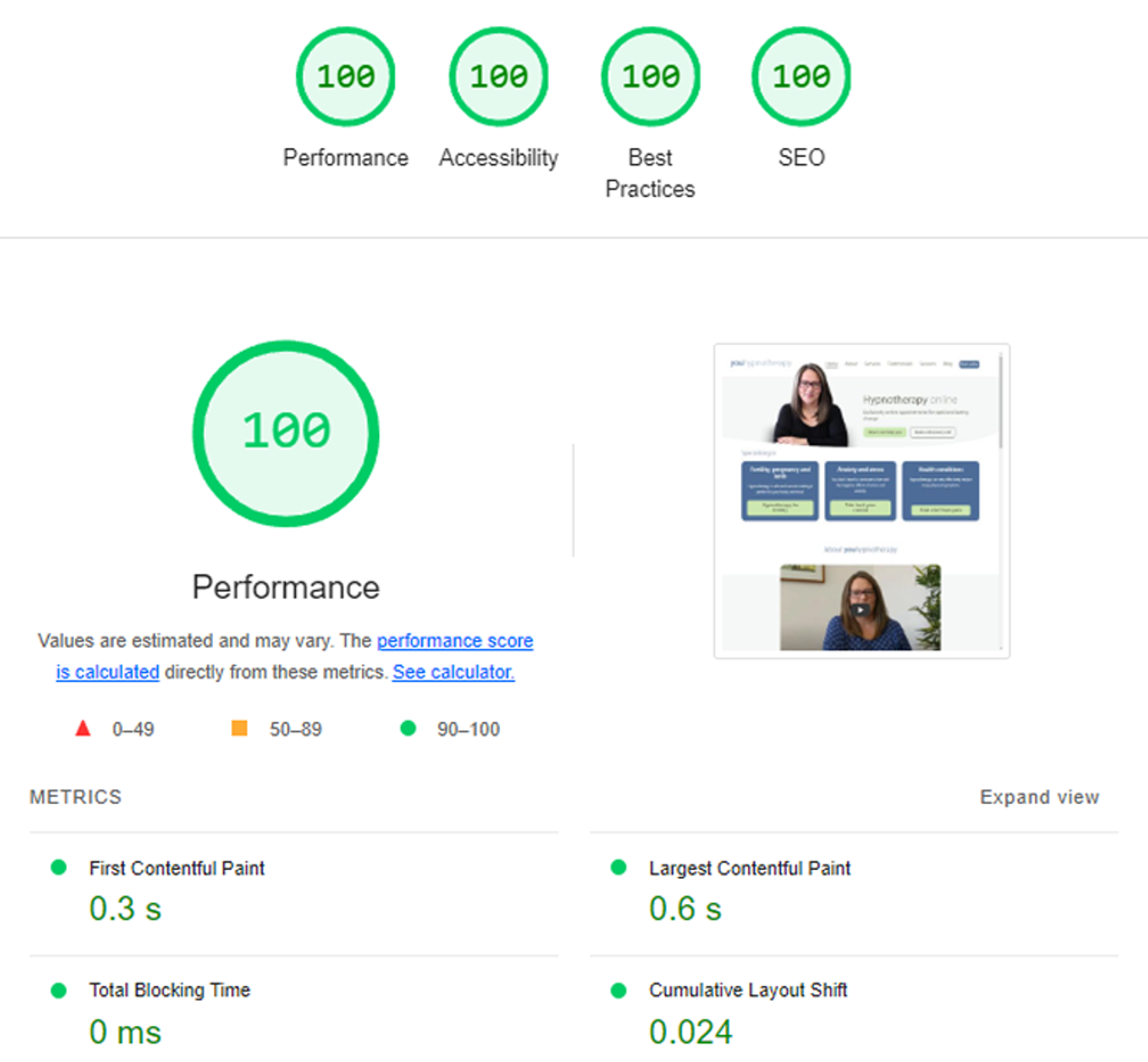1148x1062 pixels.
Task: Expand the First Contentful Paint metric row
Action: point(176,868)
